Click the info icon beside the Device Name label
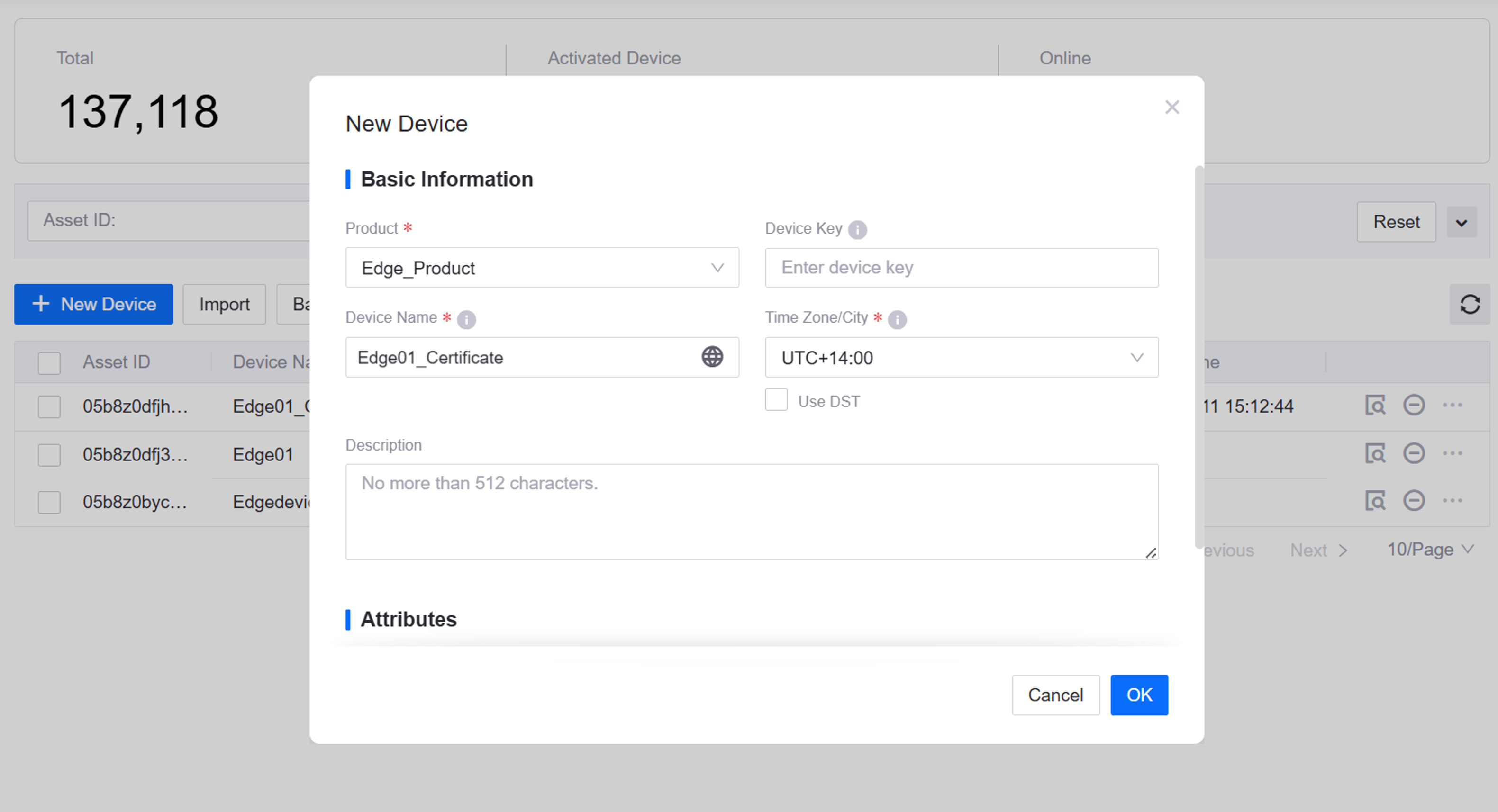The image size is (1498, 812). tap(466, 319)
